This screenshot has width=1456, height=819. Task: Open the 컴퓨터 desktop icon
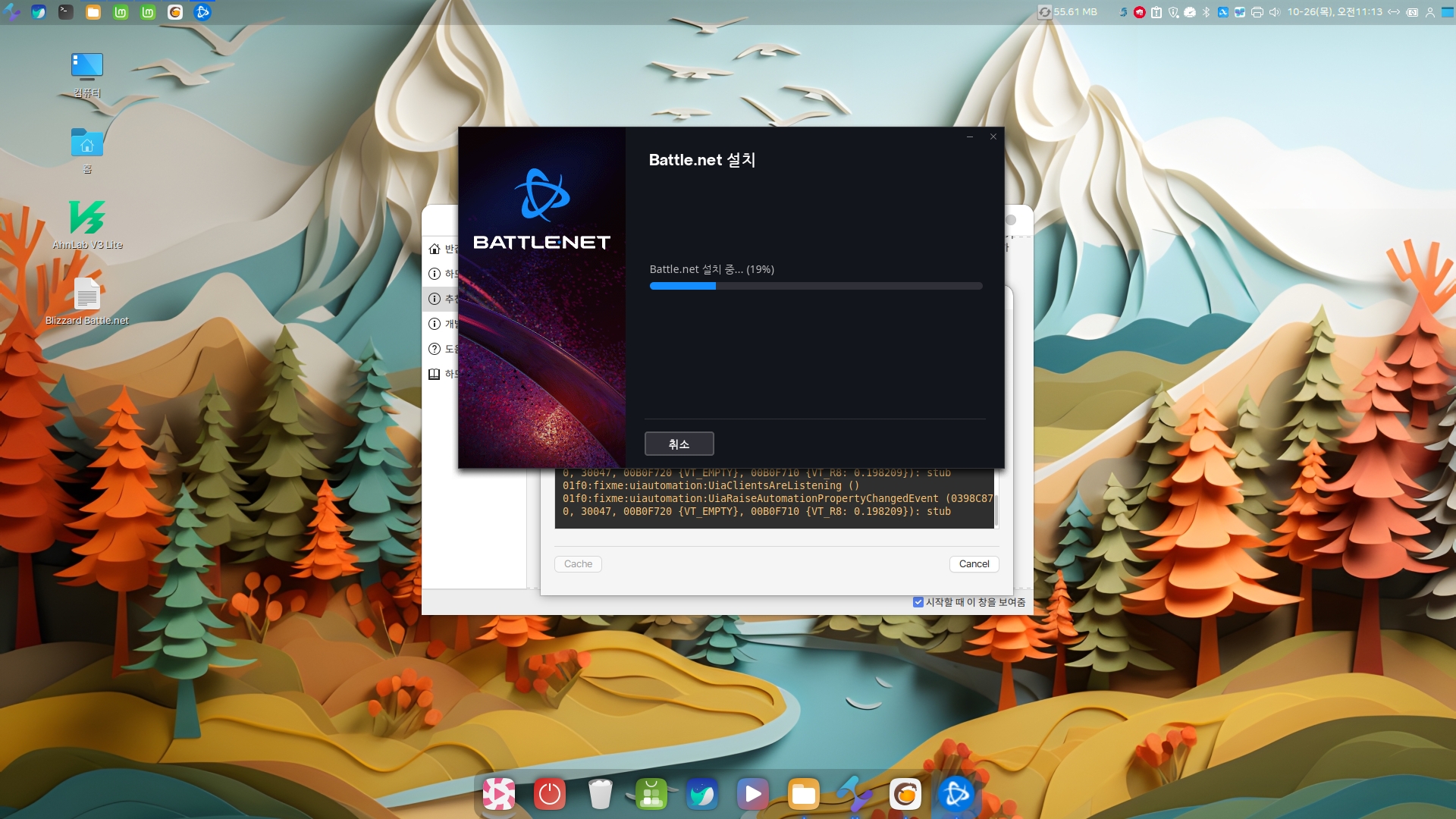click(x=87, y=67)
